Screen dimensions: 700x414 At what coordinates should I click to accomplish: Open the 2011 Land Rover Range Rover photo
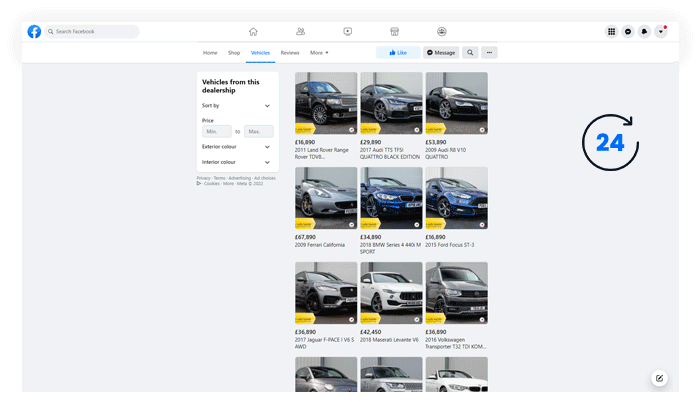tap(326, 103)
